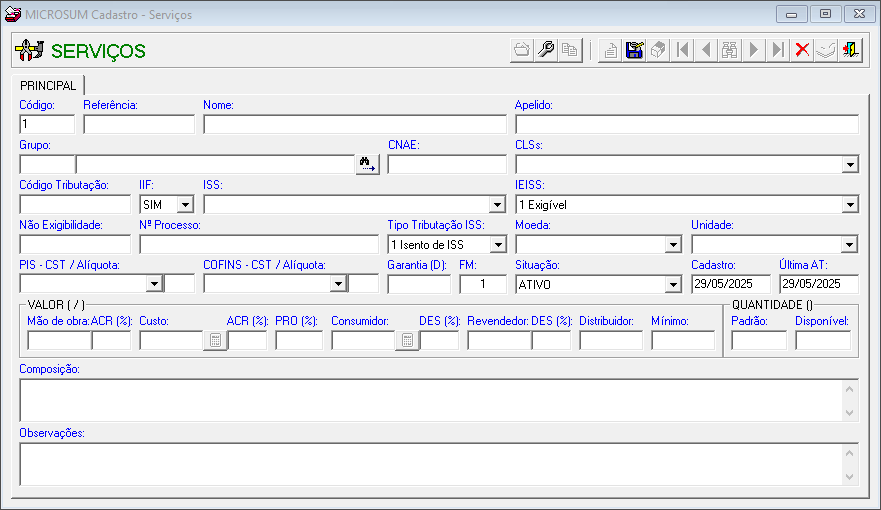
Task: Open the calculator next to Custo
Action: tap(214, 340)
